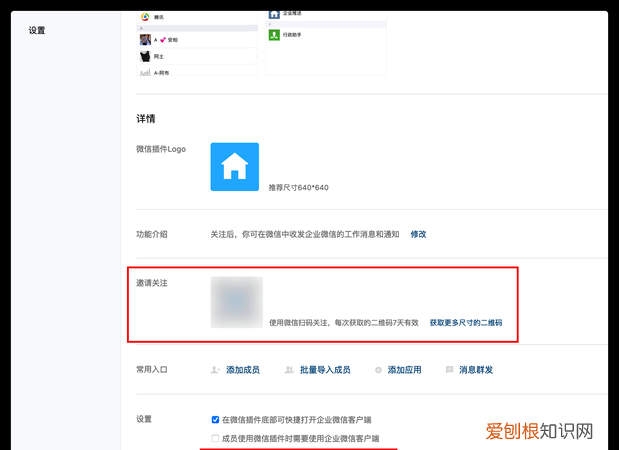
Task: Click the people icon beside 批量导入成员
Action: coord(289,370)
